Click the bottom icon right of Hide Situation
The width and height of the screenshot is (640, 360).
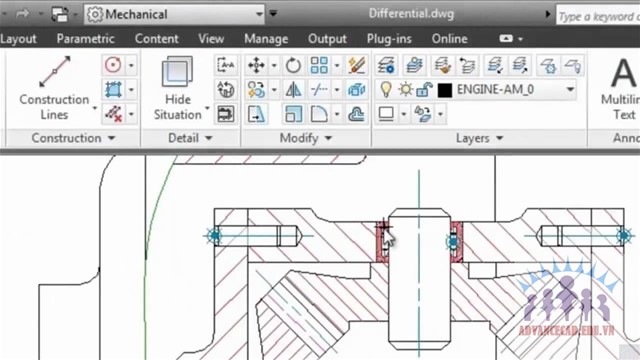(x=226, y=114)
